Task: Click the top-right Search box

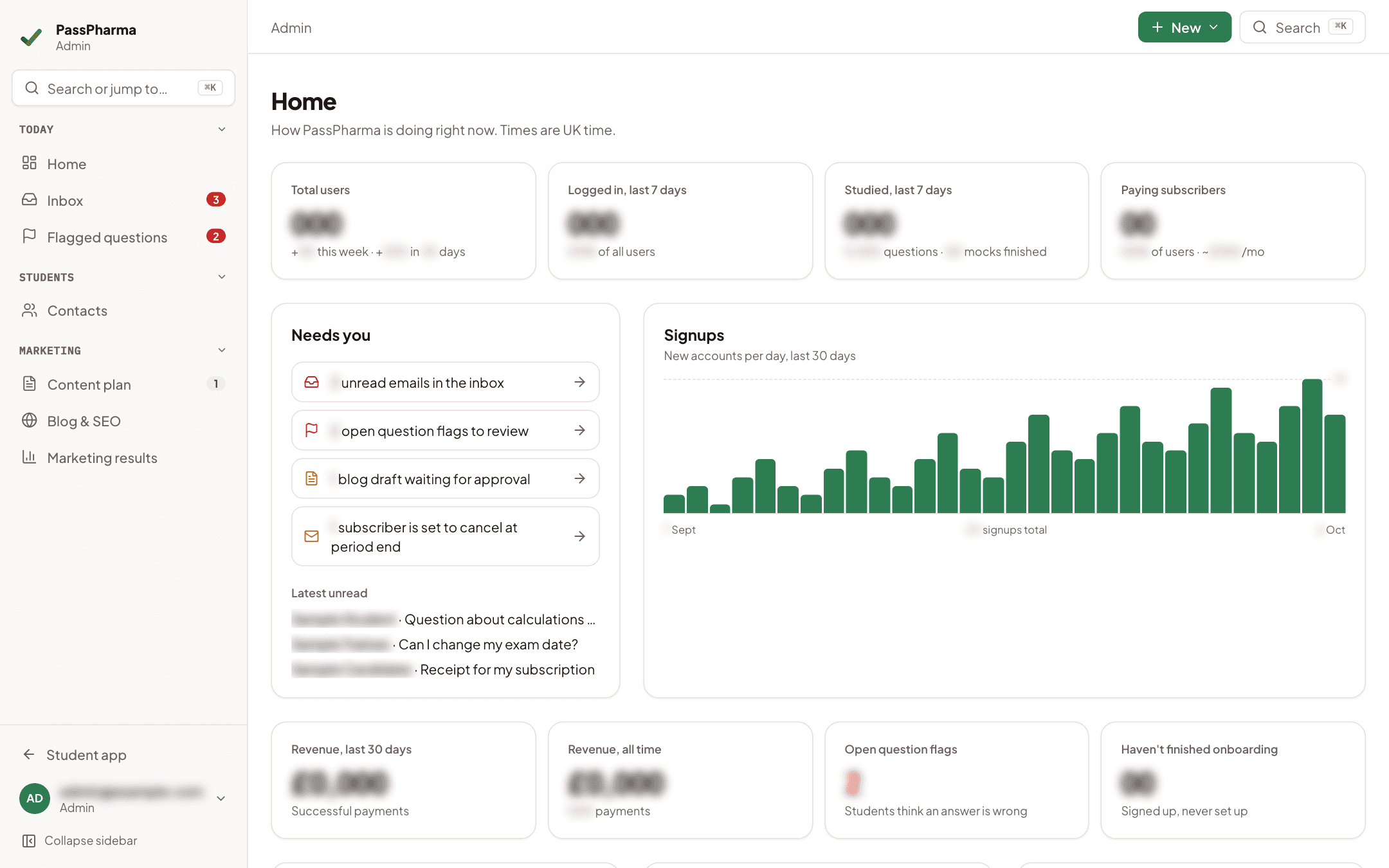Action: (x=1302, y=27)
